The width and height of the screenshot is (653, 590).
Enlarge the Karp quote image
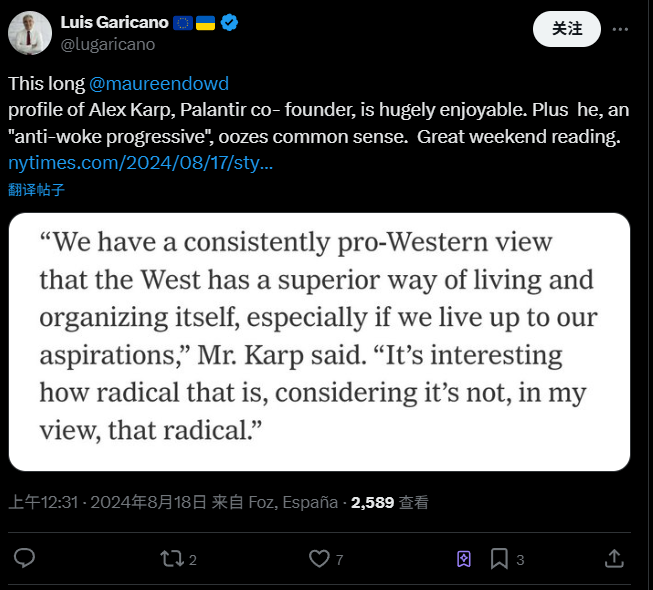click(319, 341)
